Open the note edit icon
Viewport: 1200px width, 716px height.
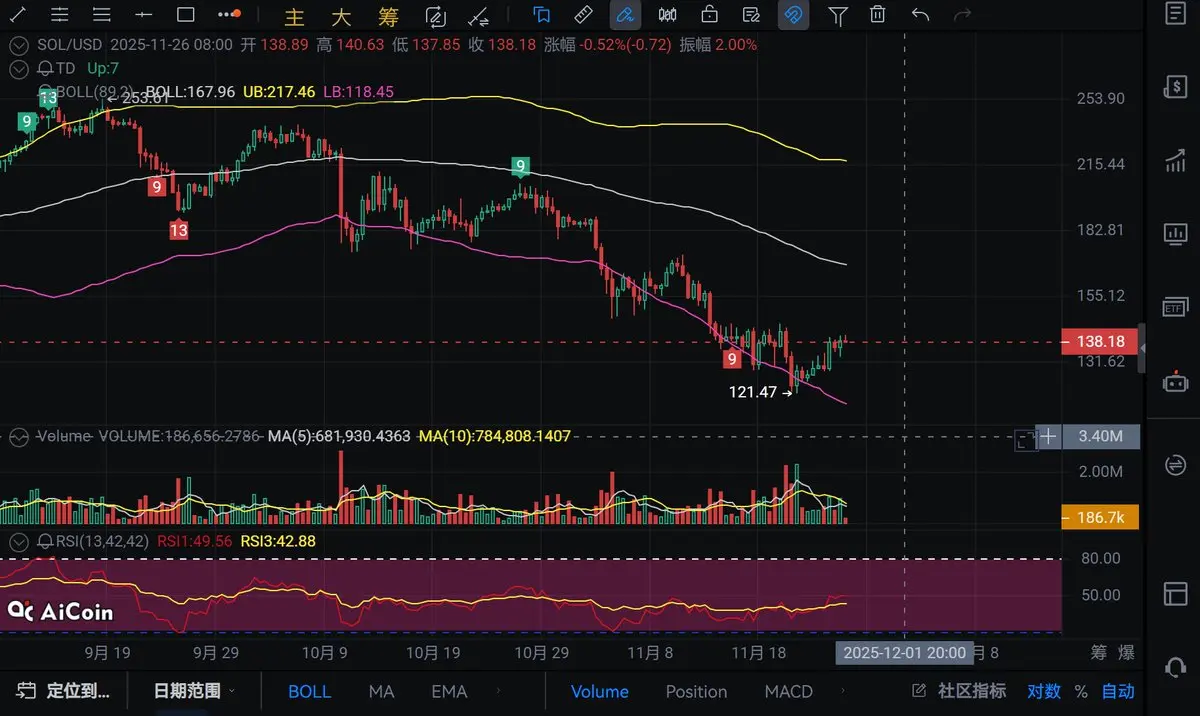click(751, 15)
